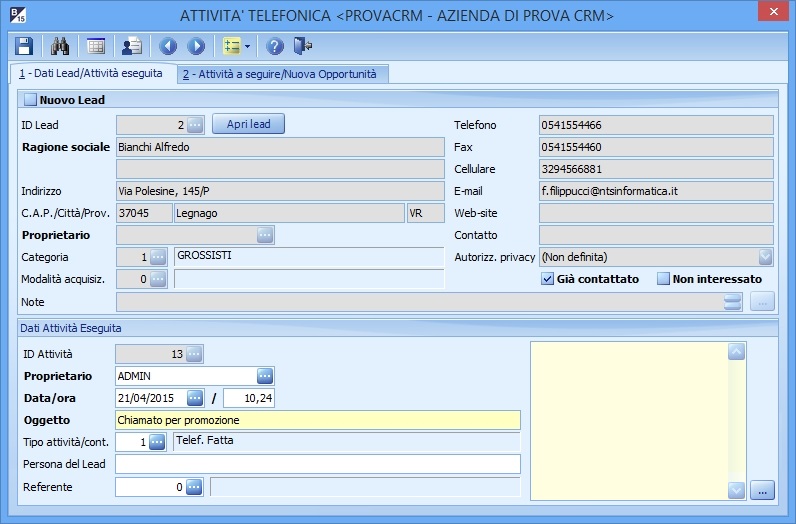Click the Note field stepper control
This screenshot has width=796, height=524.
(733, 302)
